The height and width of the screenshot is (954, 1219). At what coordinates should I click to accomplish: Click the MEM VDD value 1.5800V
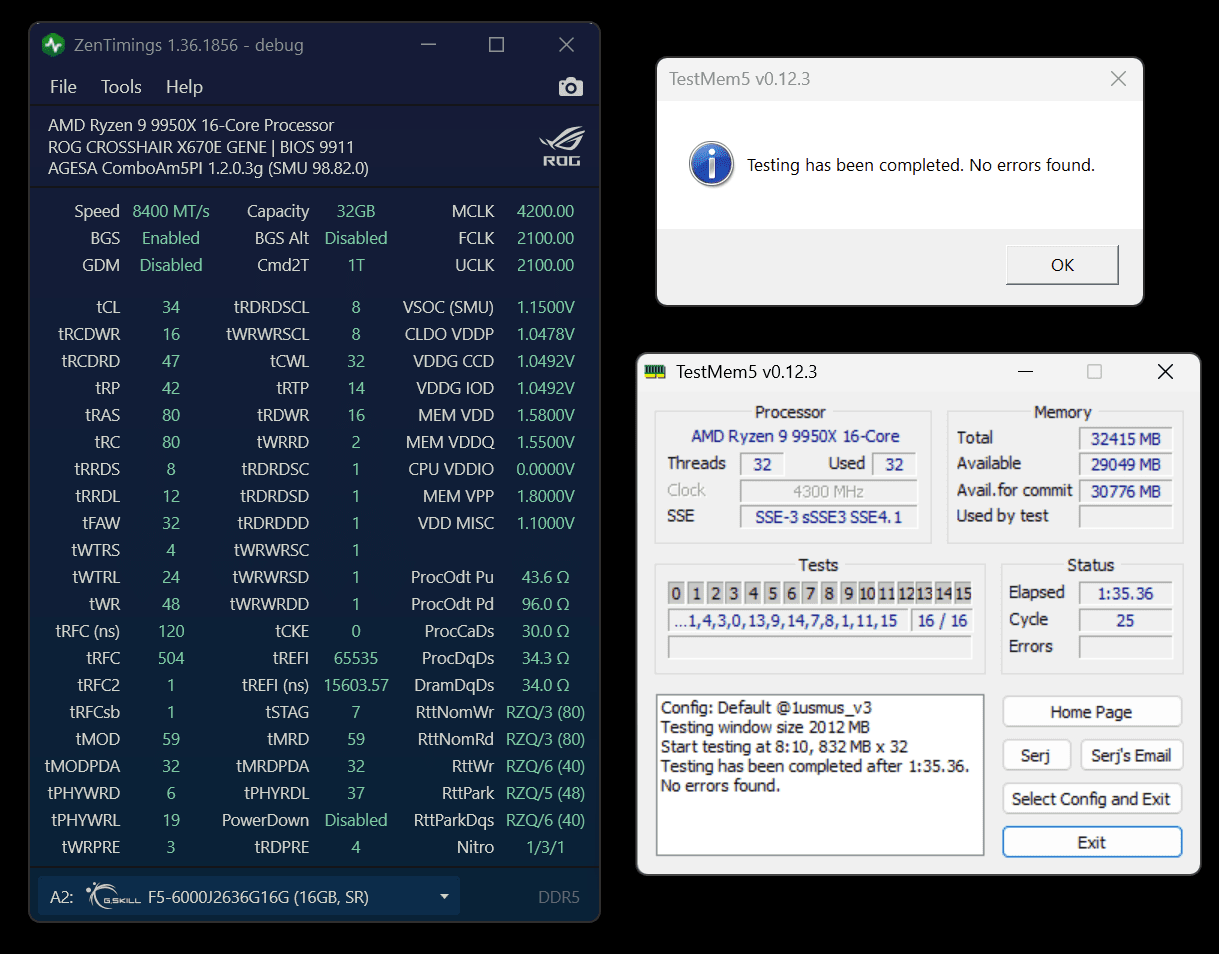(x=546, y=415)
